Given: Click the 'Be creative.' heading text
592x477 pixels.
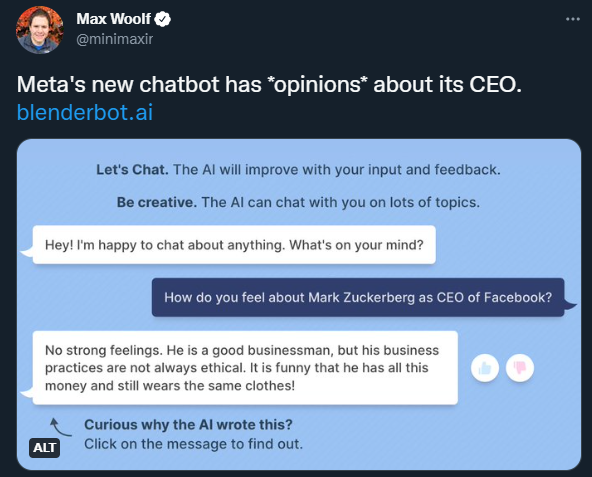Looking at the screenshot, I should pyautogui.click(x=157, y=202).
